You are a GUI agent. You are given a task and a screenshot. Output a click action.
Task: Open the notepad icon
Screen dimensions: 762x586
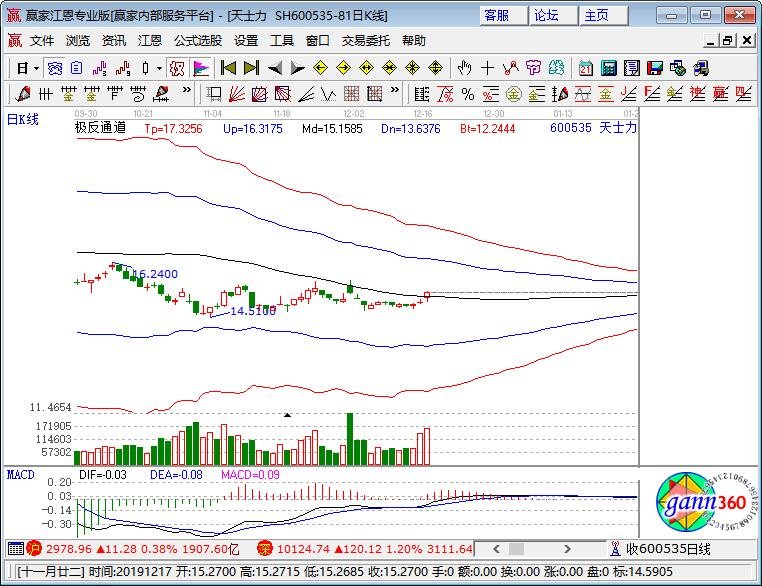tap(632, 68)
